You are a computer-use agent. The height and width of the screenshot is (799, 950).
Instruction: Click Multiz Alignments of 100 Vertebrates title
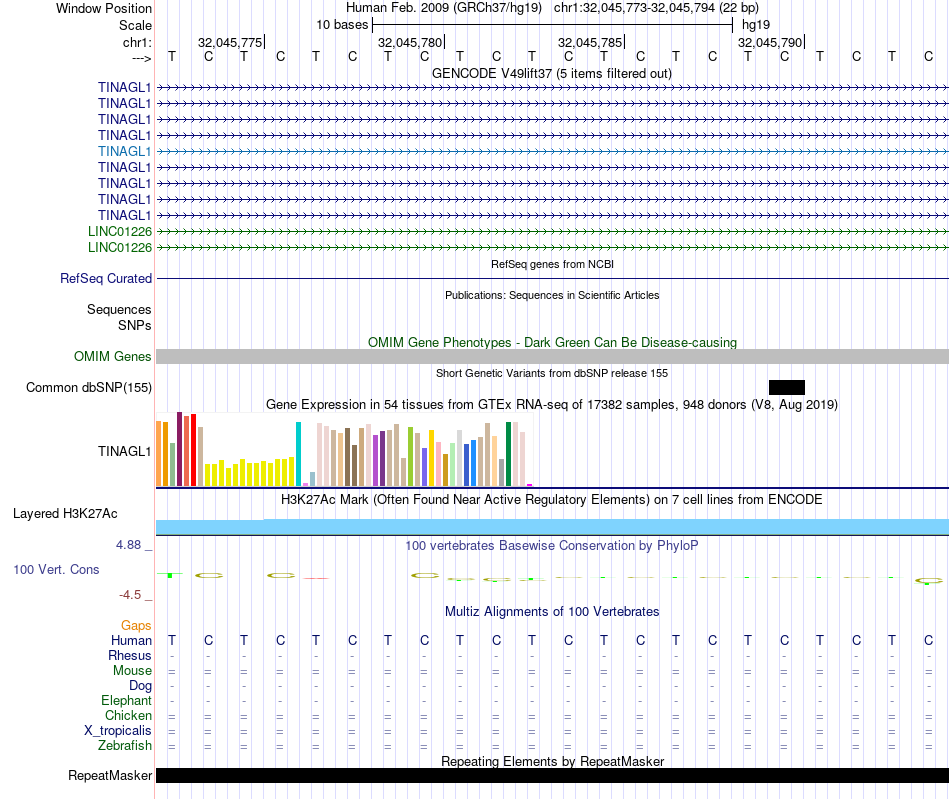point(551,611)
